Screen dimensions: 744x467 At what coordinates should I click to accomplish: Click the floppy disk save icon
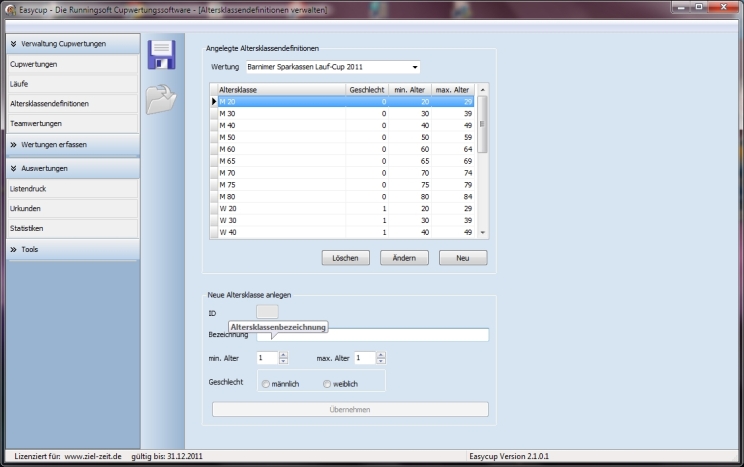[x=161, y=54]
